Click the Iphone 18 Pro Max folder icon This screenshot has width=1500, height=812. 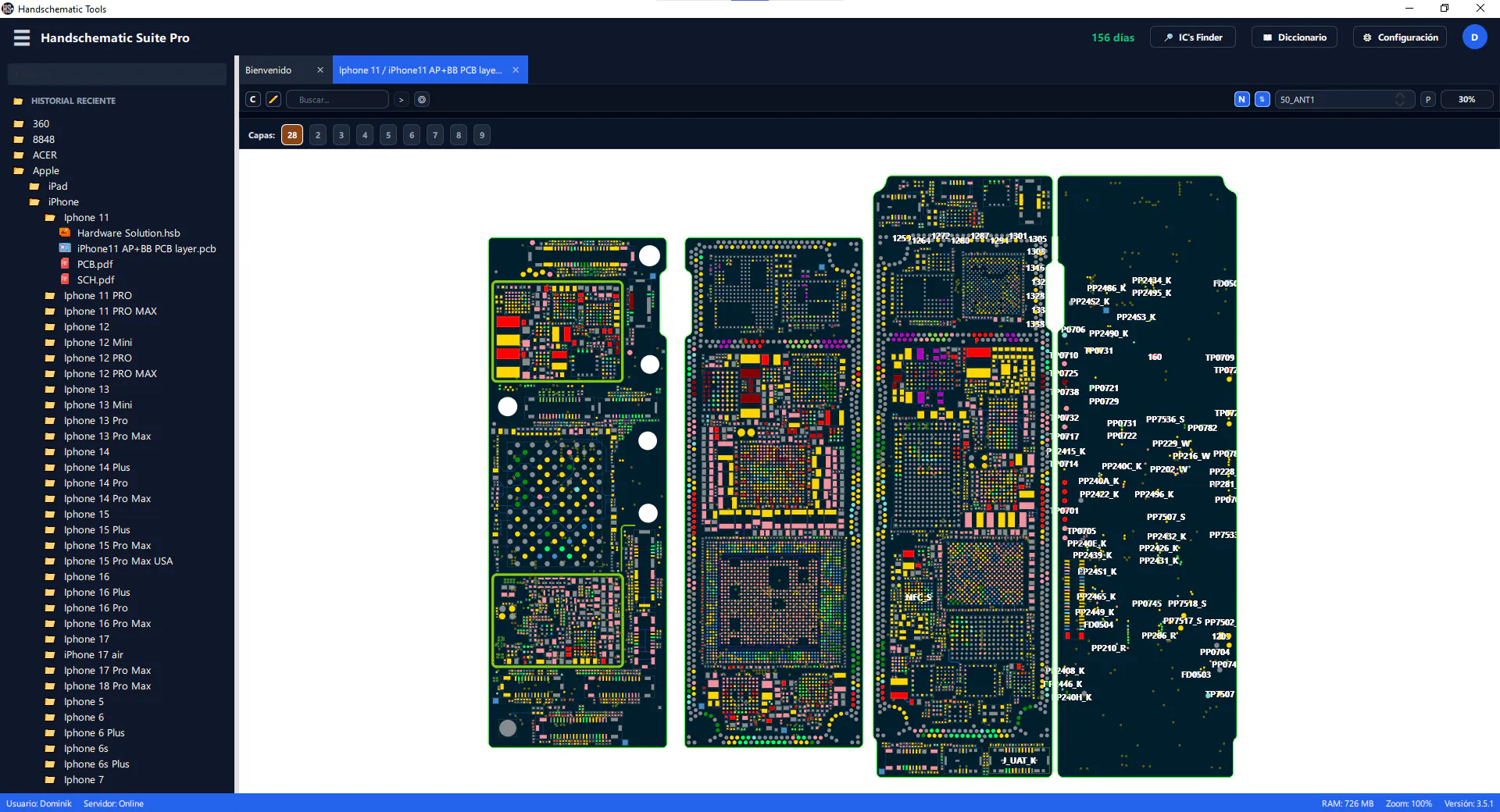tap(50, 686)
